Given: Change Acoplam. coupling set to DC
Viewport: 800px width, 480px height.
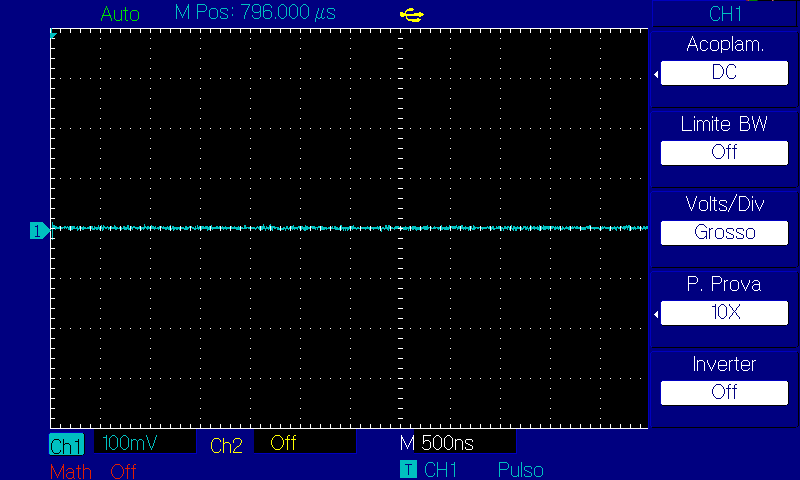Looking at the screenshot, I should (x=724, y=72).
